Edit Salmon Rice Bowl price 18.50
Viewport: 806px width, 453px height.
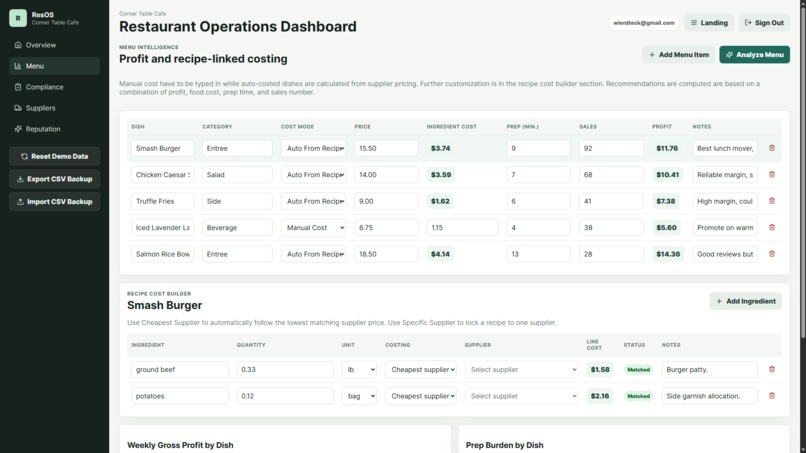(x=386, y=254)
